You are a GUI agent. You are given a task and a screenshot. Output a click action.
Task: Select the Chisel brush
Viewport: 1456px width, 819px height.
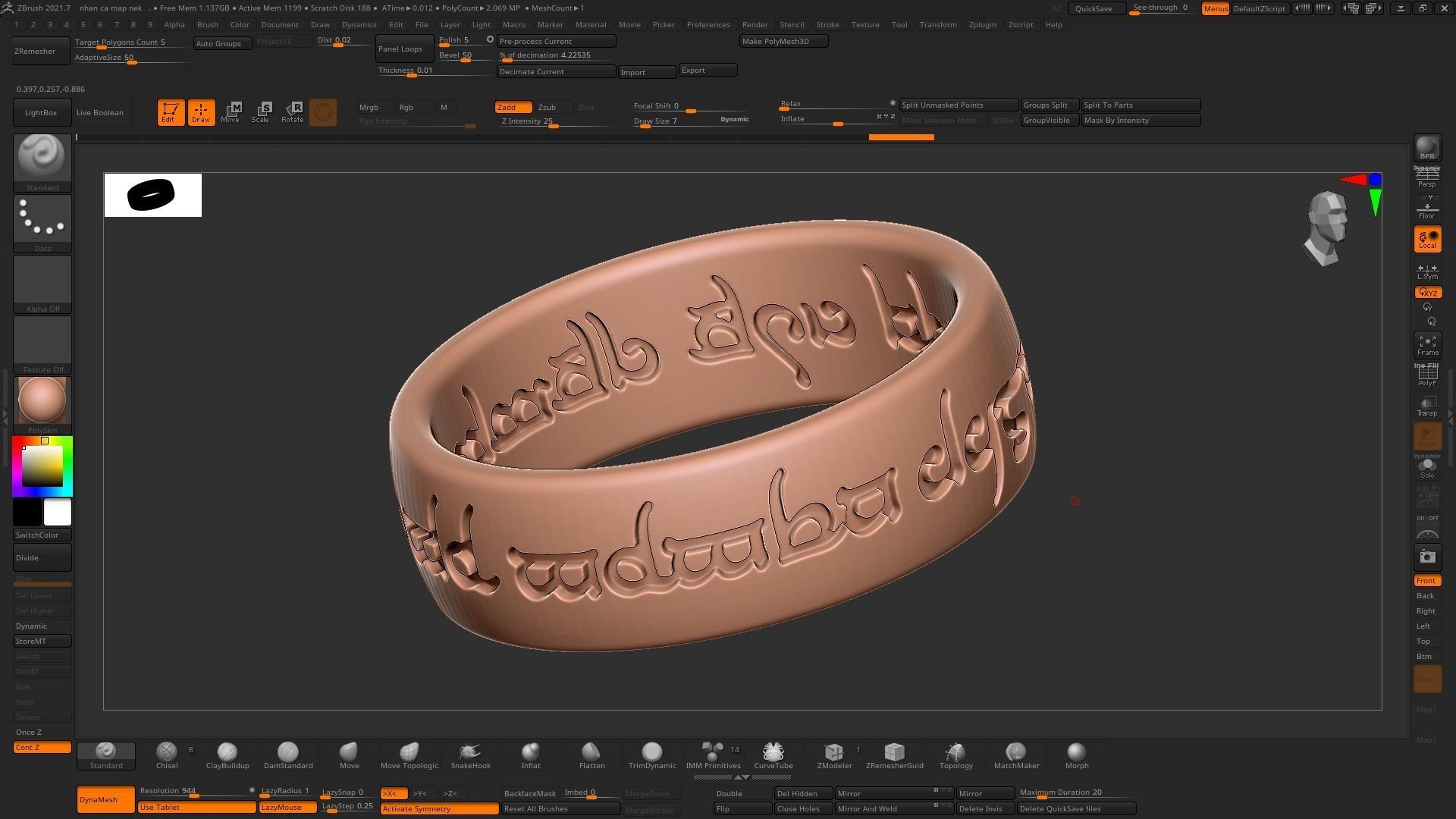pyautogui.click(x=167, y=755)
